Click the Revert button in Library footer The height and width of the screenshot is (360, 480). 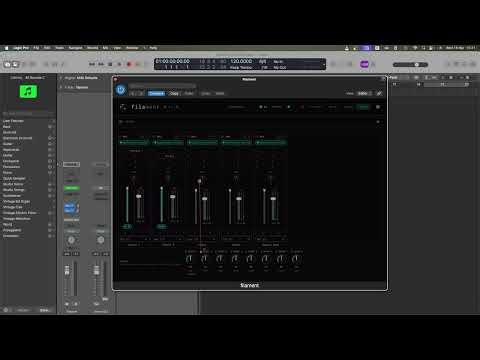pyautogui.click(x=23, y=310)
